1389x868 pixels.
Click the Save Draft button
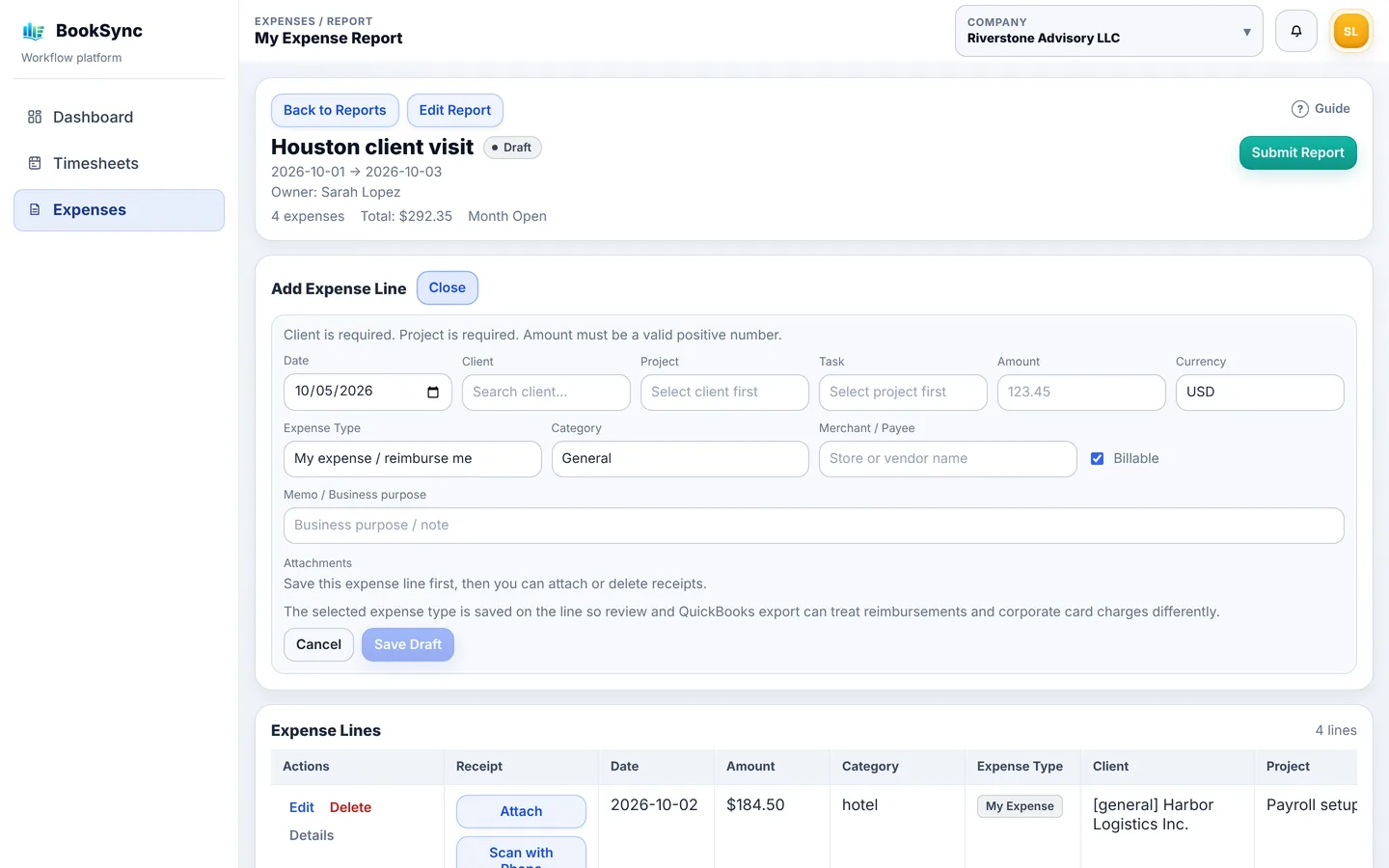tap(407, 644)
